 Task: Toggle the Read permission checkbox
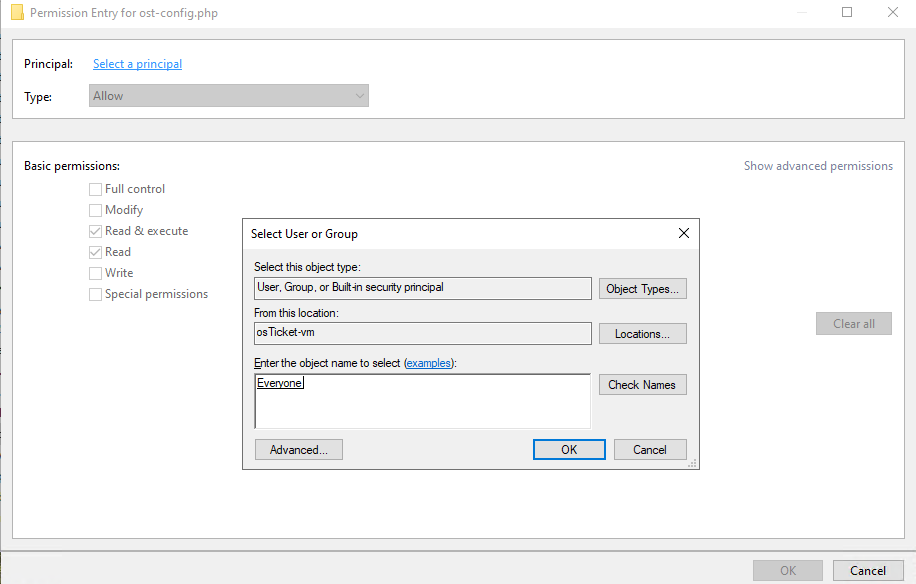click(95, 252)
